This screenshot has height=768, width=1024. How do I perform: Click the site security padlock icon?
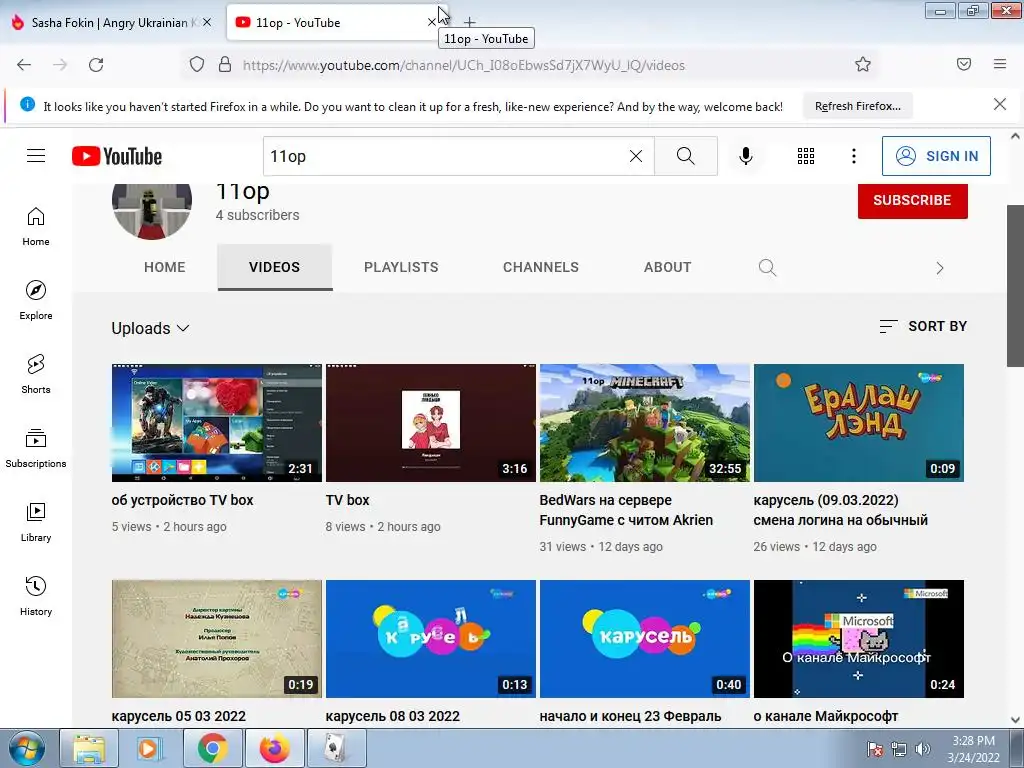[x=225, y=64]
